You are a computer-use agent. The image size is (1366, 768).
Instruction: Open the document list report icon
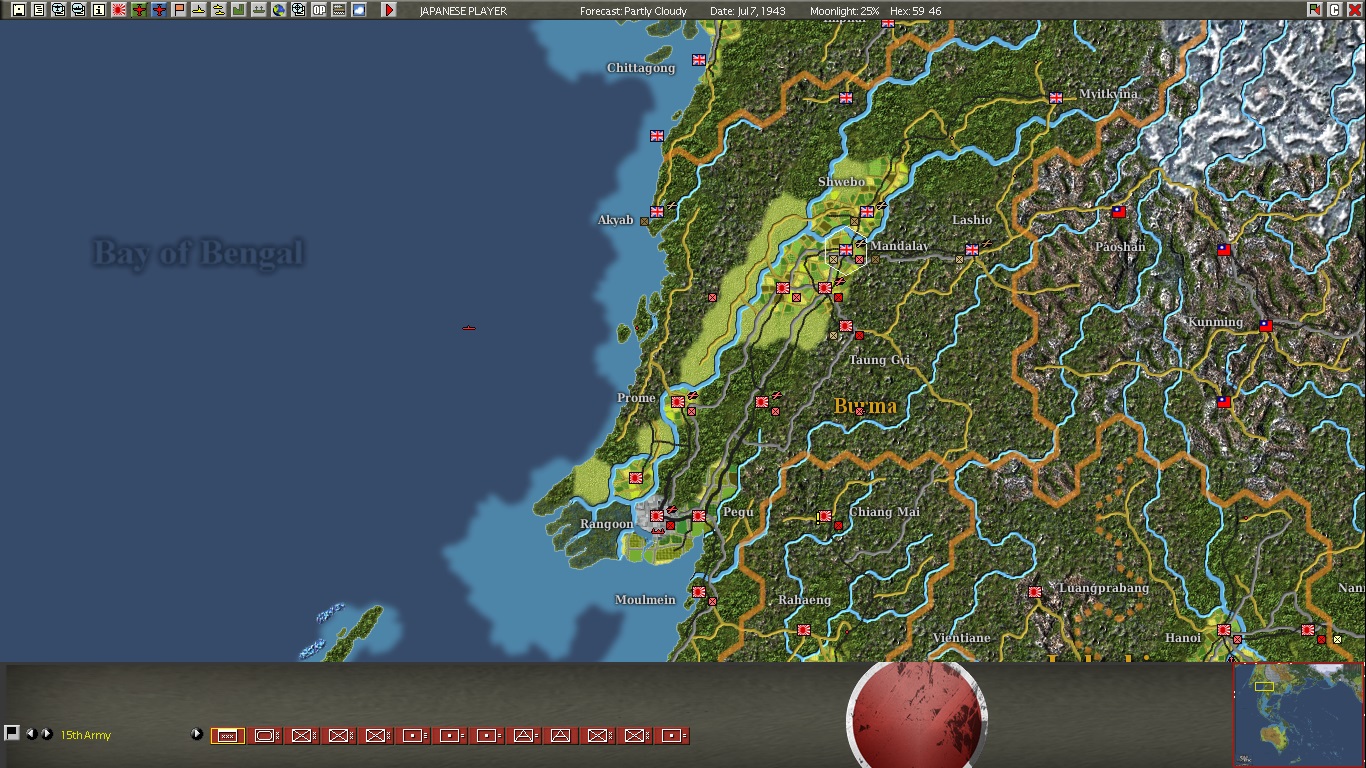point(39,10)
